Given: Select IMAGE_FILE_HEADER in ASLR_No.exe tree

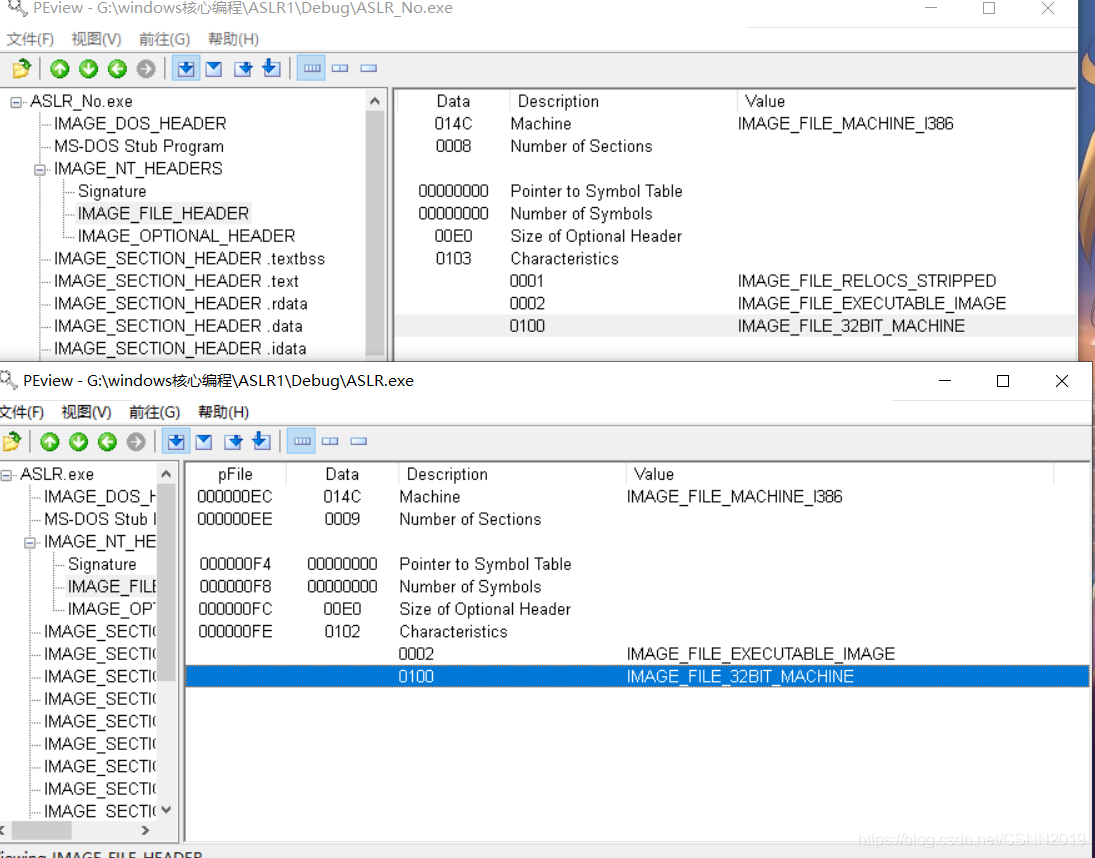Looking at the screenshot, I should click(163, 214).
